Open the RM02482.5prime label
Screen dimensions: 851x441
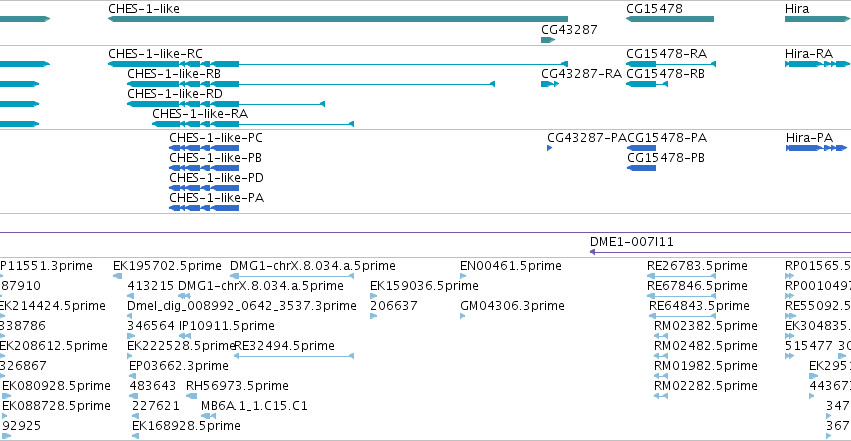pos(706,346)
